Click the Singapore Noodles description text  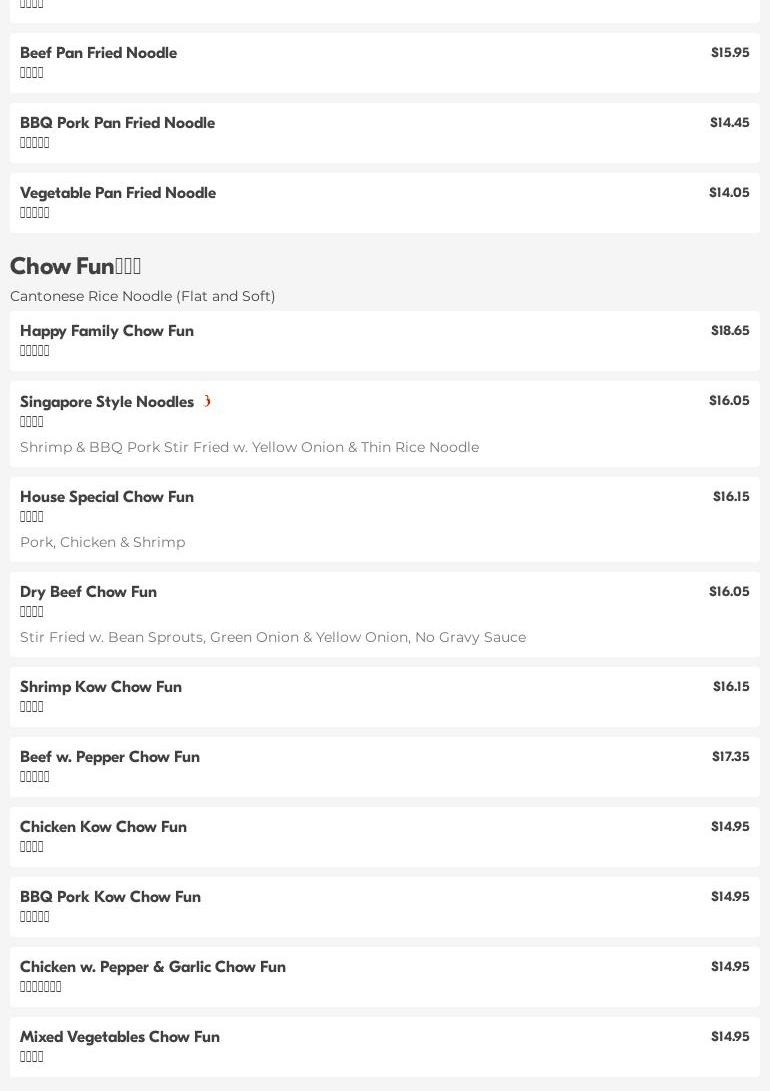click(250, 447)
